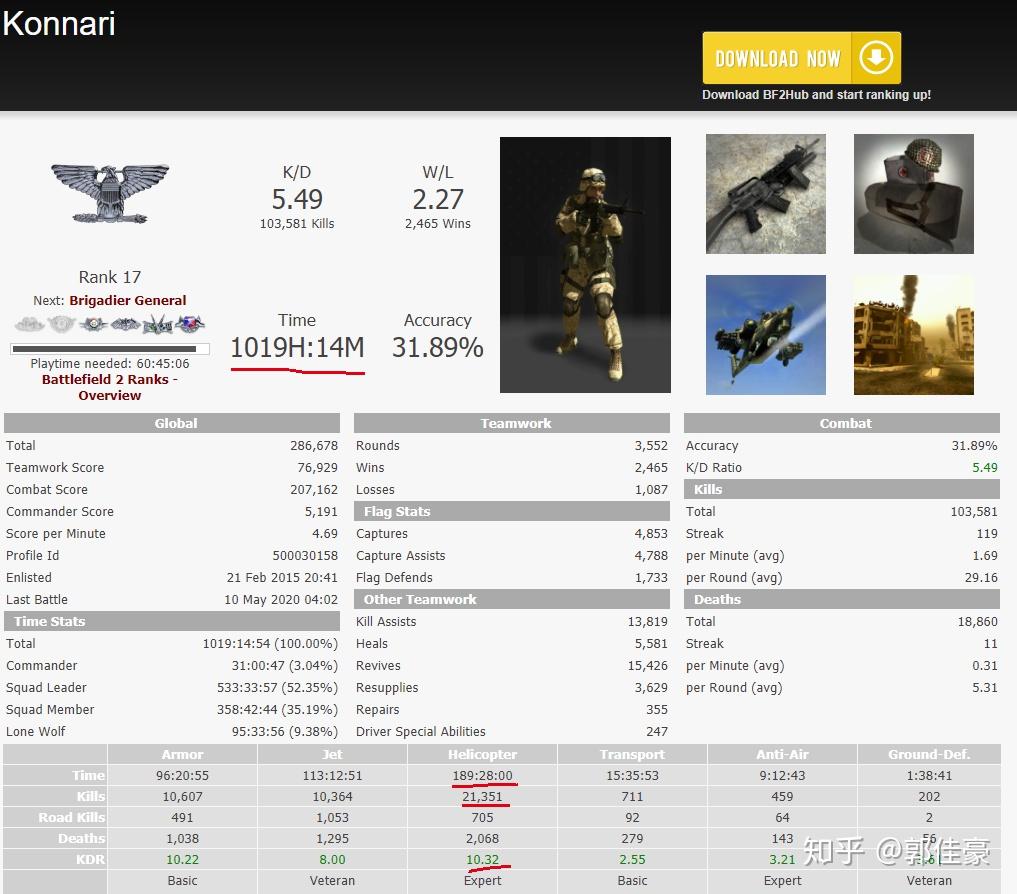Click the Transport column header
The height and width of the screenshot is (894, 1017).
click(x=632, y=754)
